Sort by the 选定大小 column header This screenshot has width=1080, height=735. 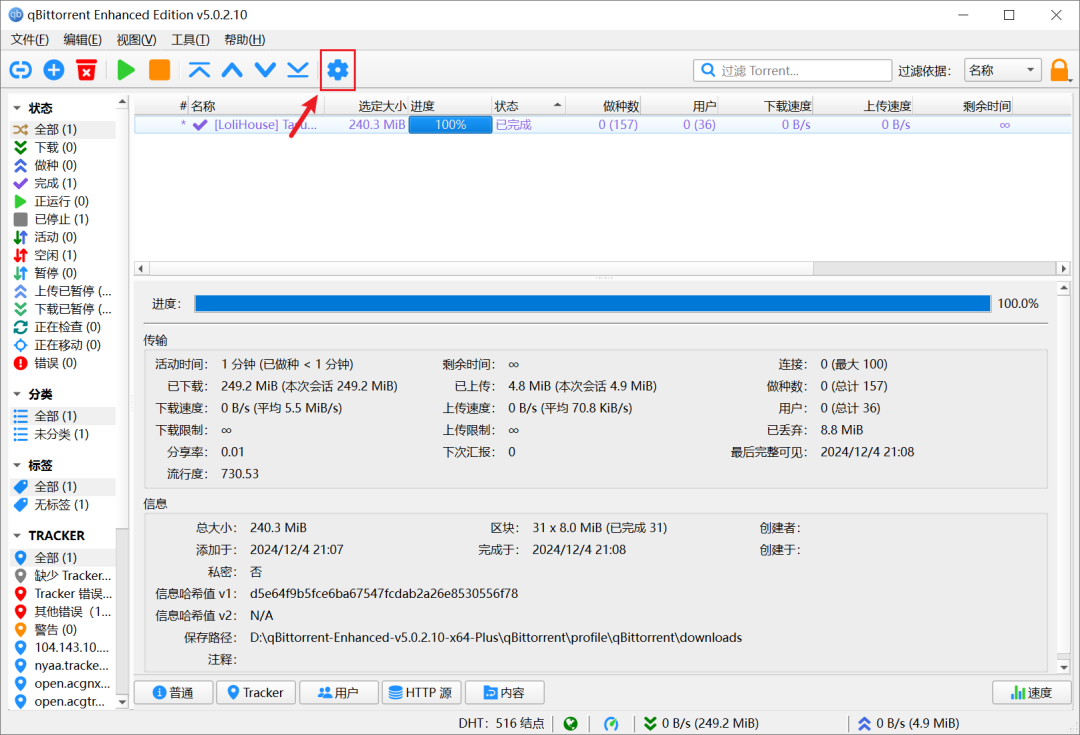[366, 106]
